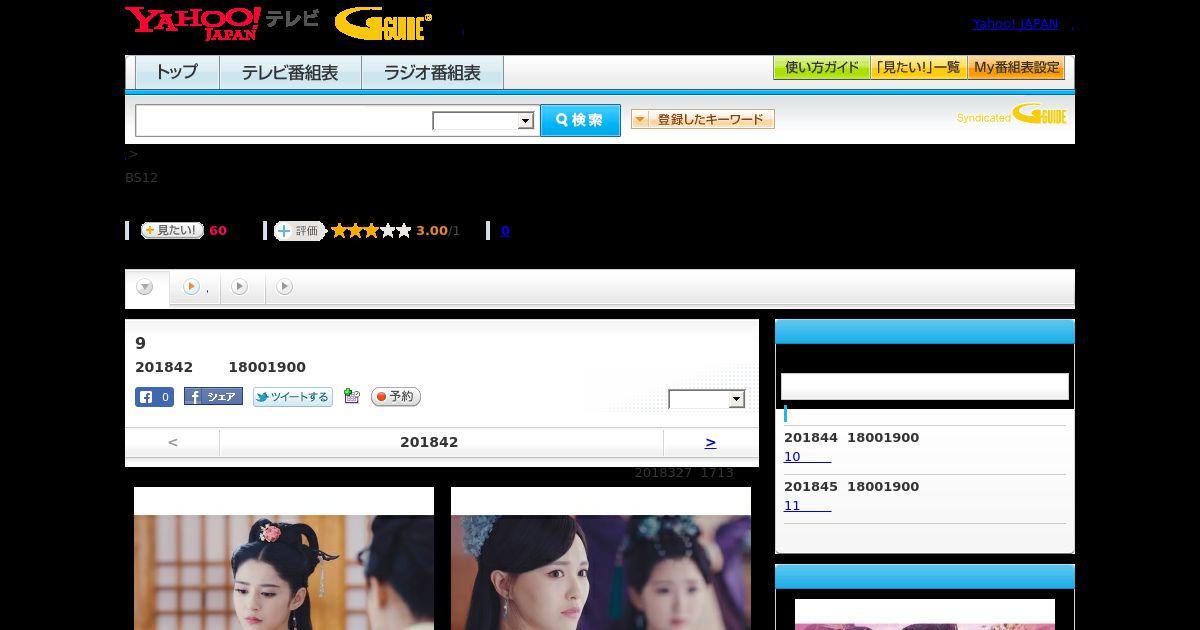Open the dropdown beside the search field
Viewport: 1200px width, 630px height.
[x=484, y=121]
